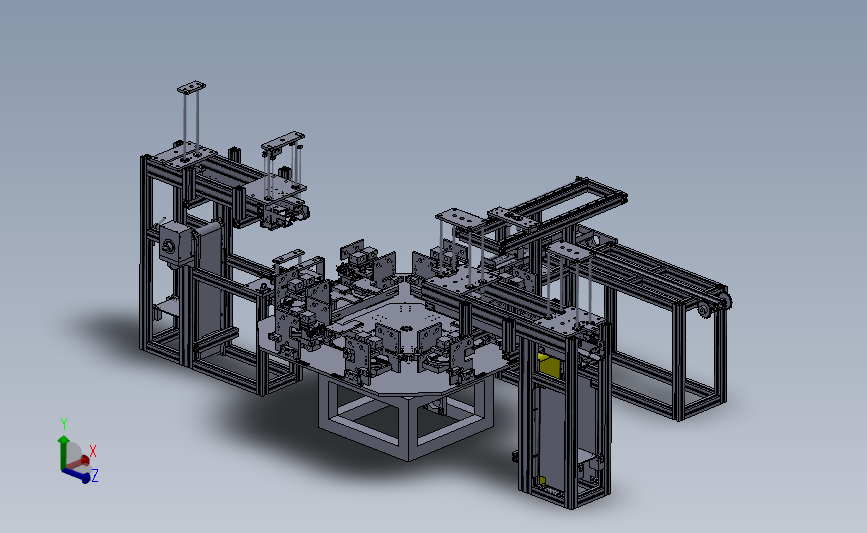Click the blue Z axis of the triad

[77, 475]
